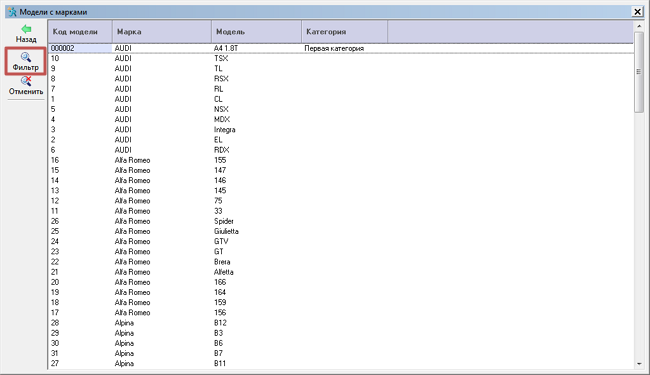Select the Alpina B6 row
650x375 pixels.
(341, 343)
